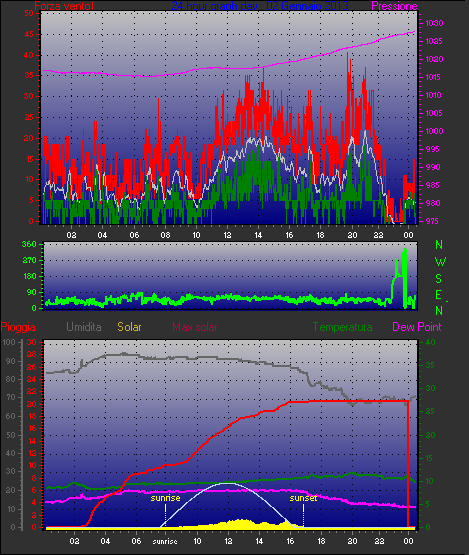Select the grey 'Umidita' legend label
469x555 pixels.
tap(84, 327)
